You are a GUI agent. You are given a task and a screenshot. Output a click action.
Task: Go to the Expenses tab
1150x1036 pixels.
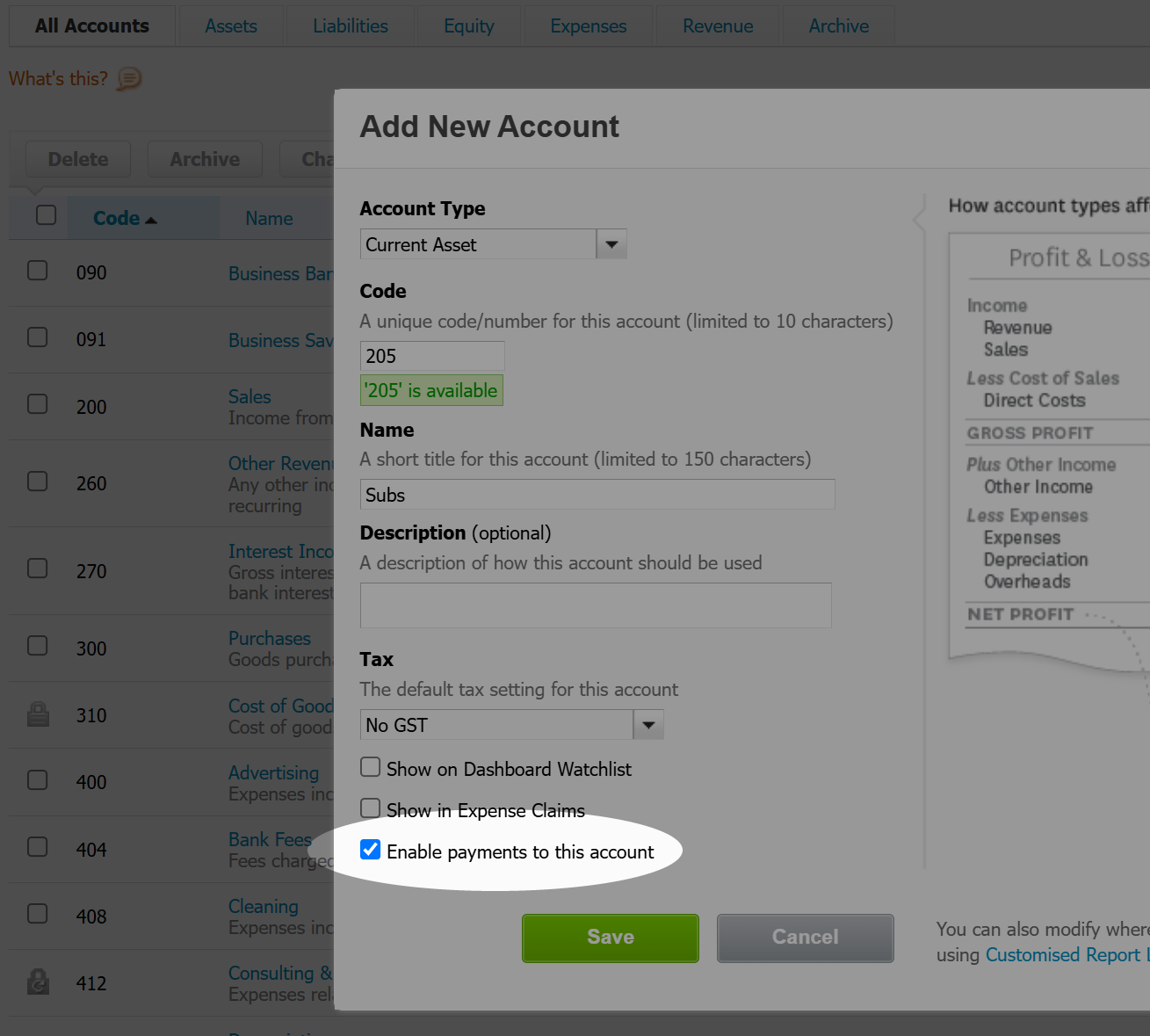pyautogui.click(x=589, y=26)
